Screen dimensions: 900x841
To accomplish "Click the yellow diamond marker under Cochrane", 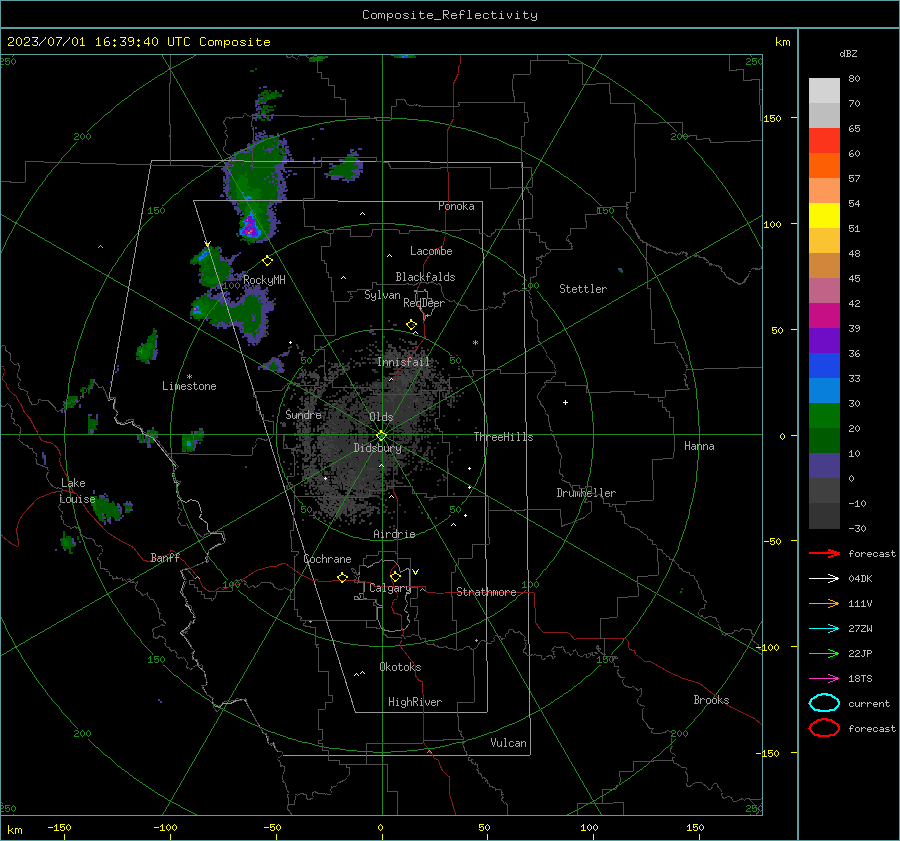I will (343, 577).
